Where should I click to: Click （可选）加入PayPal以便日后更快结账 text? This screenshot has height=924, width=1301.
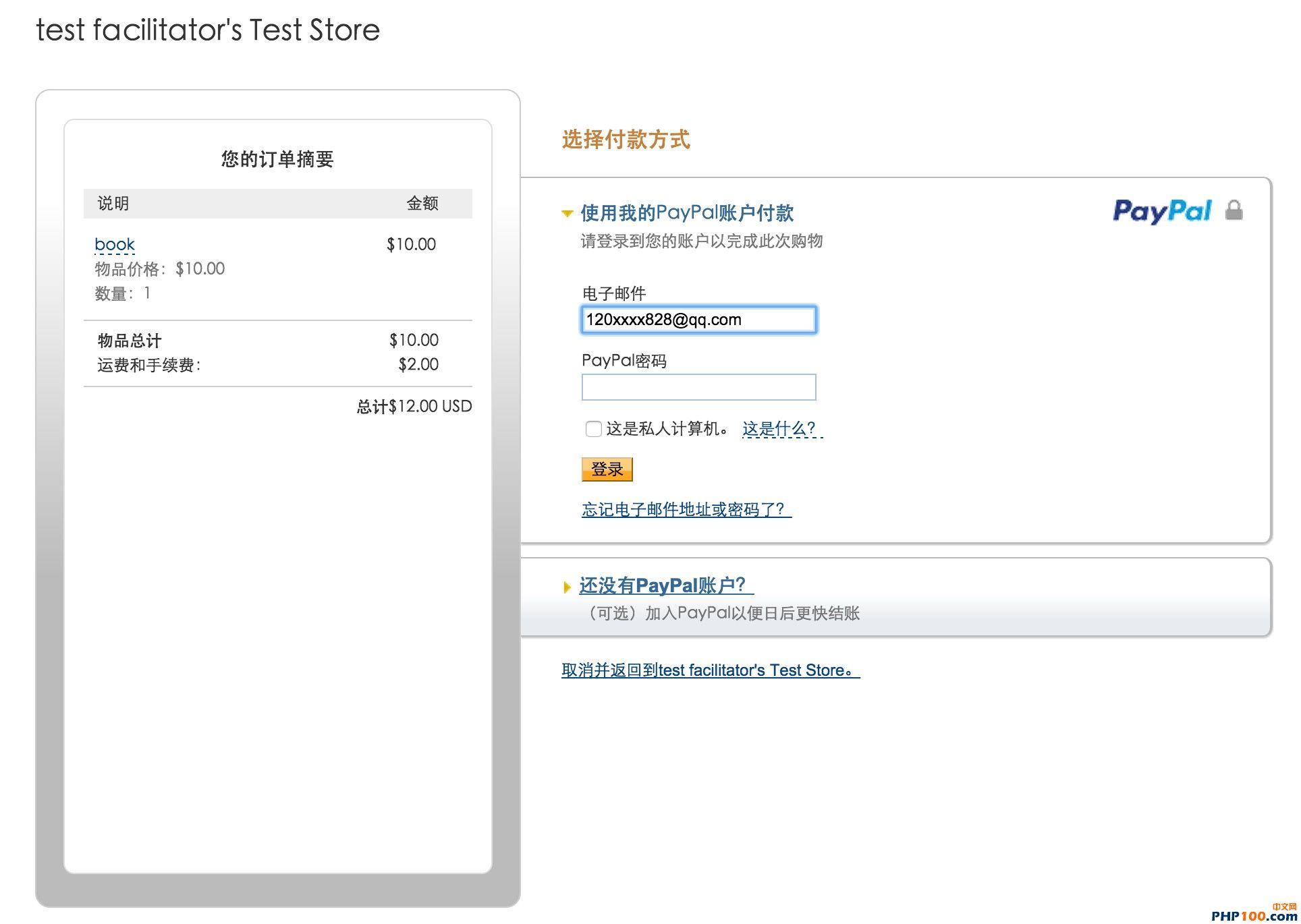[x=720, y=613]
